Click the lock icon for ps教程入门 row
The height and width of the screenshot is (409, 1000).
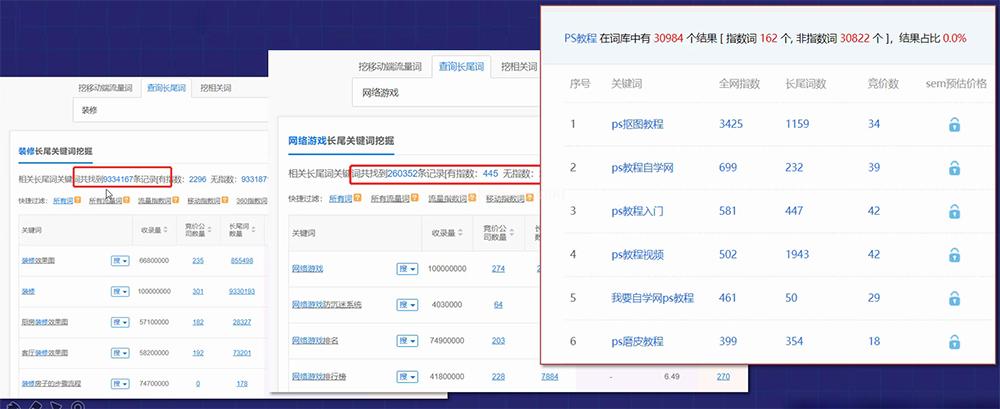coord(954,211)
